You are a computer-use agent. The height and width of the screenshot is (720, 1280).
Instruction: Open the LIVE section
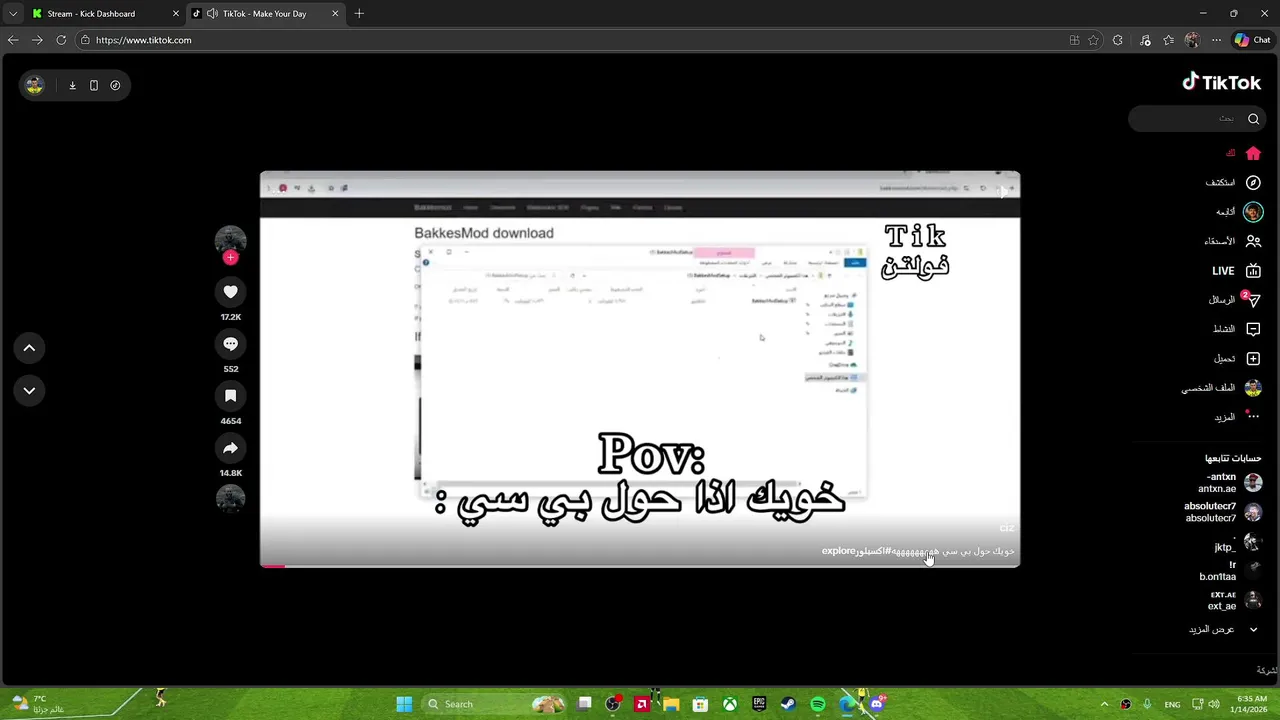pos(1237,271)
